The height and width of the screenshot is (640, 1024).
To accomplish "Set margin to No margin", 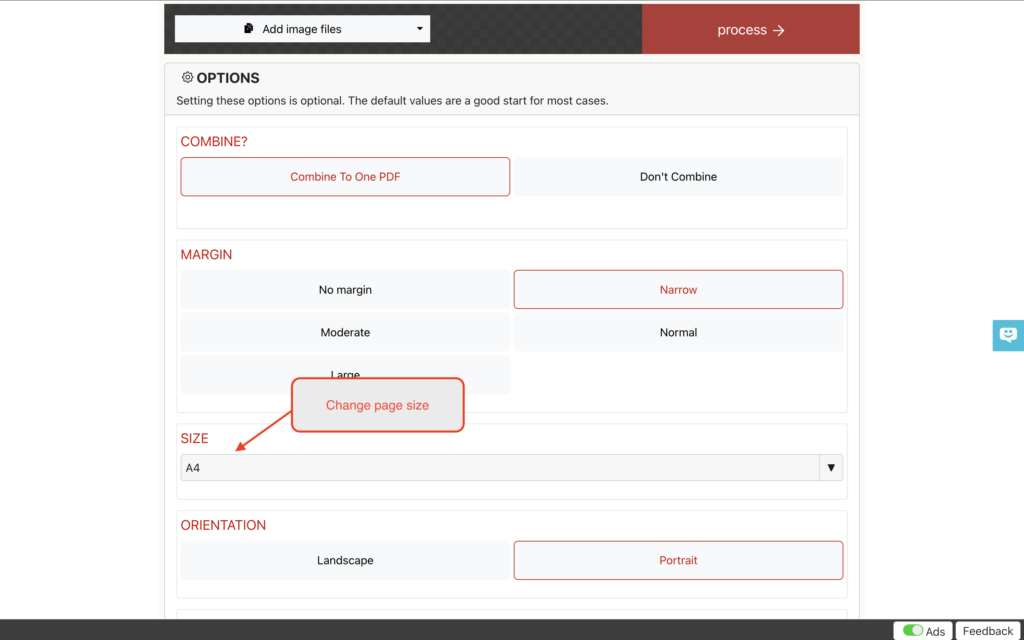I will [x=345, y=289].
